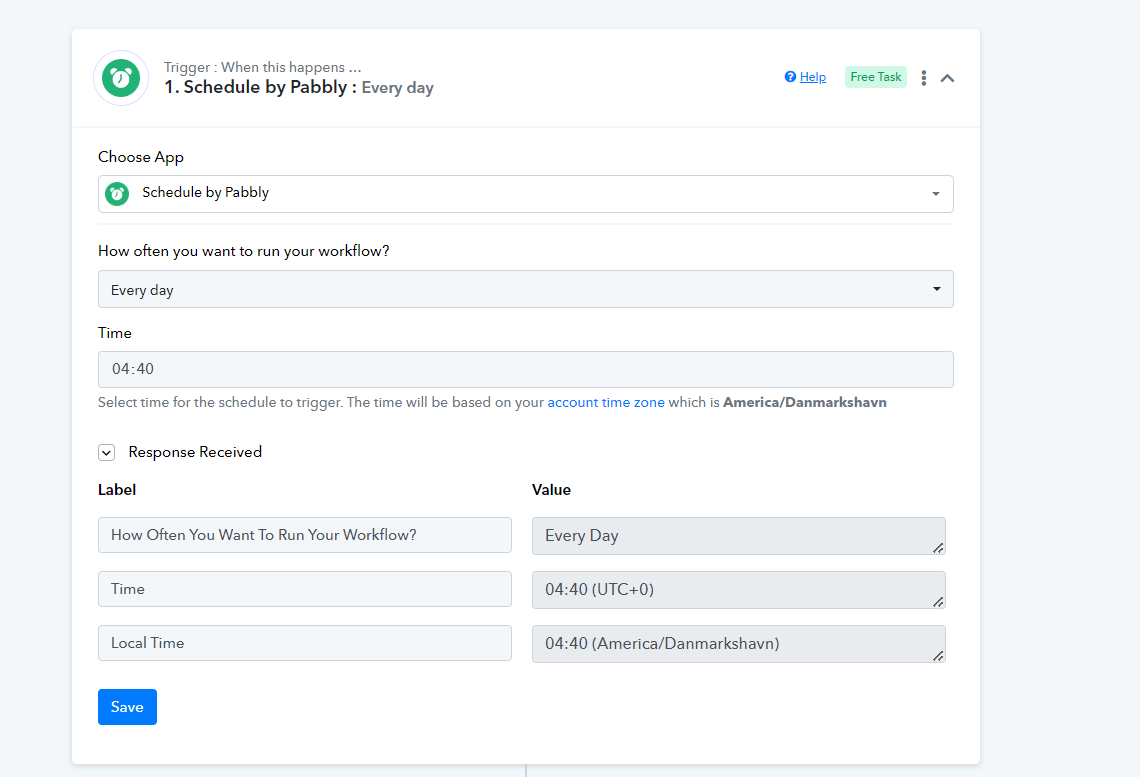This screenshot has width=1140, height=777.
Task: Open the Choose App dropdown
Action: click(526, 194)
